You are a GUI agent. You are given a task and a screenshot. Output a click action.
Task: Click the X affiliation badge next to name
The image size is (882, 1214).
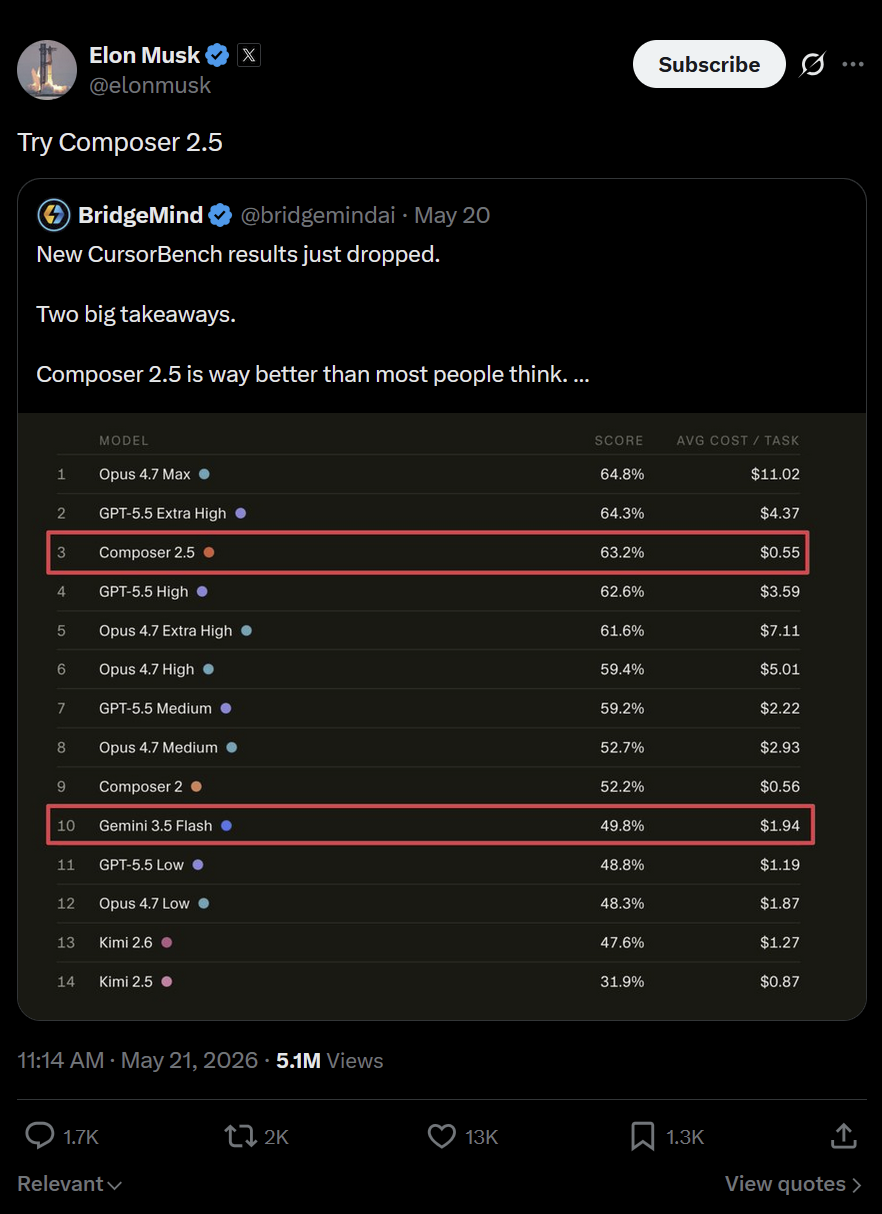(x=249, y=55)
